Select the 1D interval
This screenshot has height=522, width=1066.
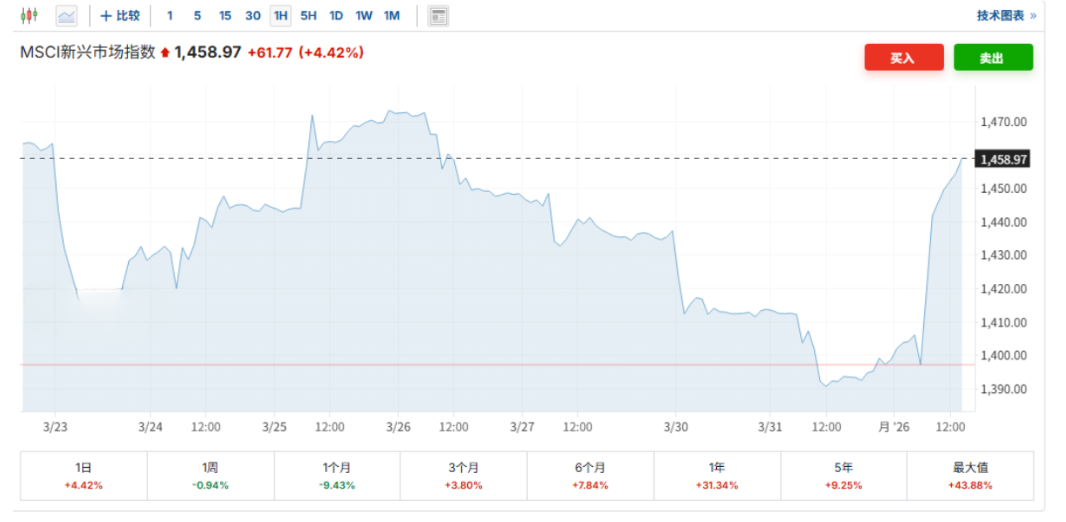336,16
